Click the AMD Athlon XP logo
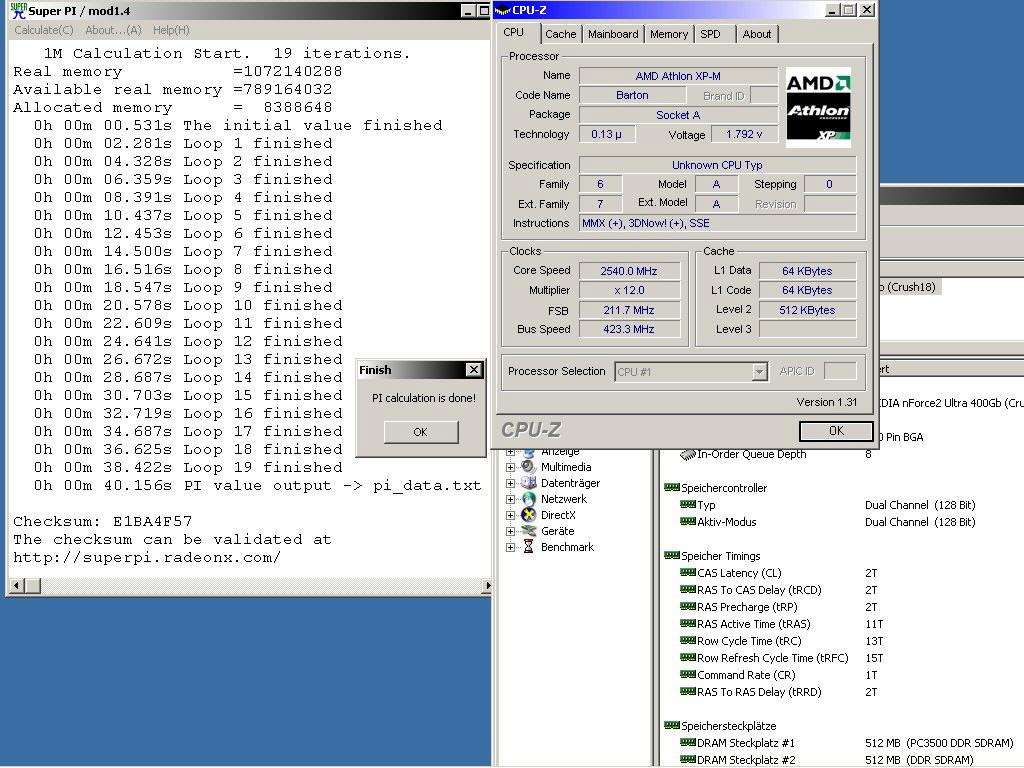 [x=818, y=106]
